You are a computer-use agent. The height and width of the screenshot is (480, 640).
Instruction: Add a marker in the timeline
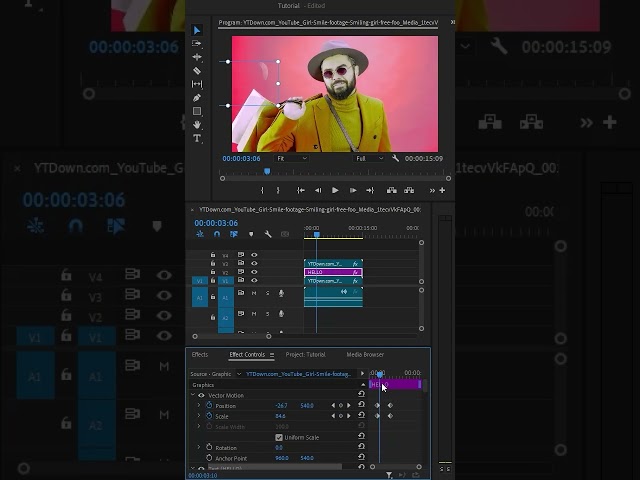coord(251,234)
